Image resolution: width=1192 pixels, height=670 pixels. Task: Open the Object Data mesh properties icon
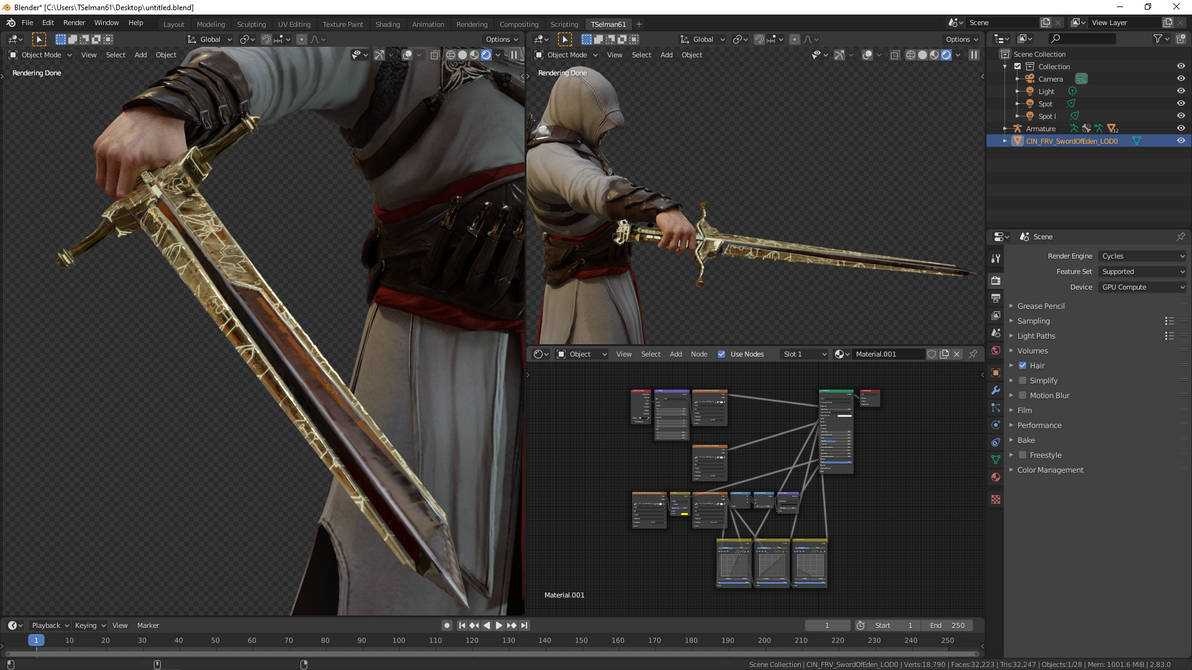click(996, 459)
